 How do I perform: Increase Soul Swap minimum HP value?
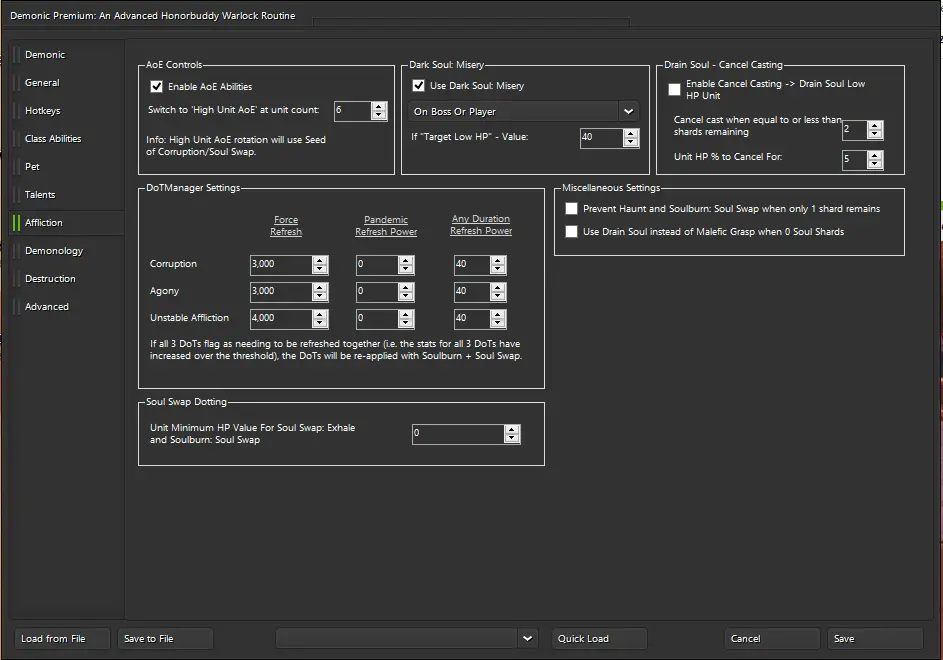tap(512, 430)
